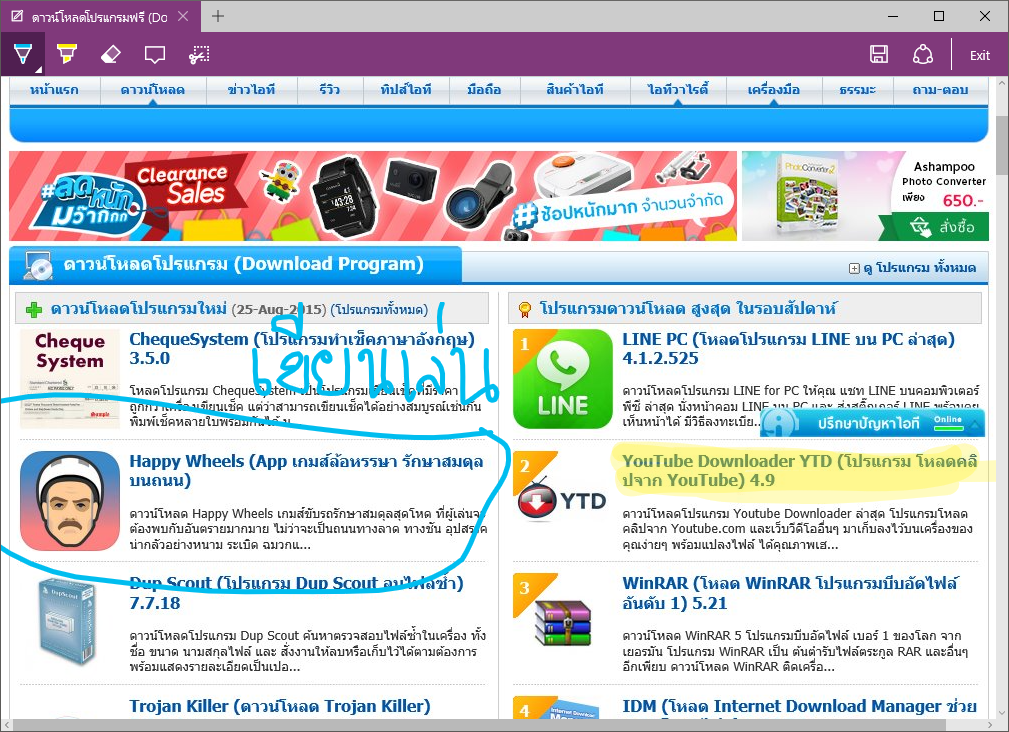Choose the Eraser tool
Viewport: 1009px width, 732px height.
(111, 54)
